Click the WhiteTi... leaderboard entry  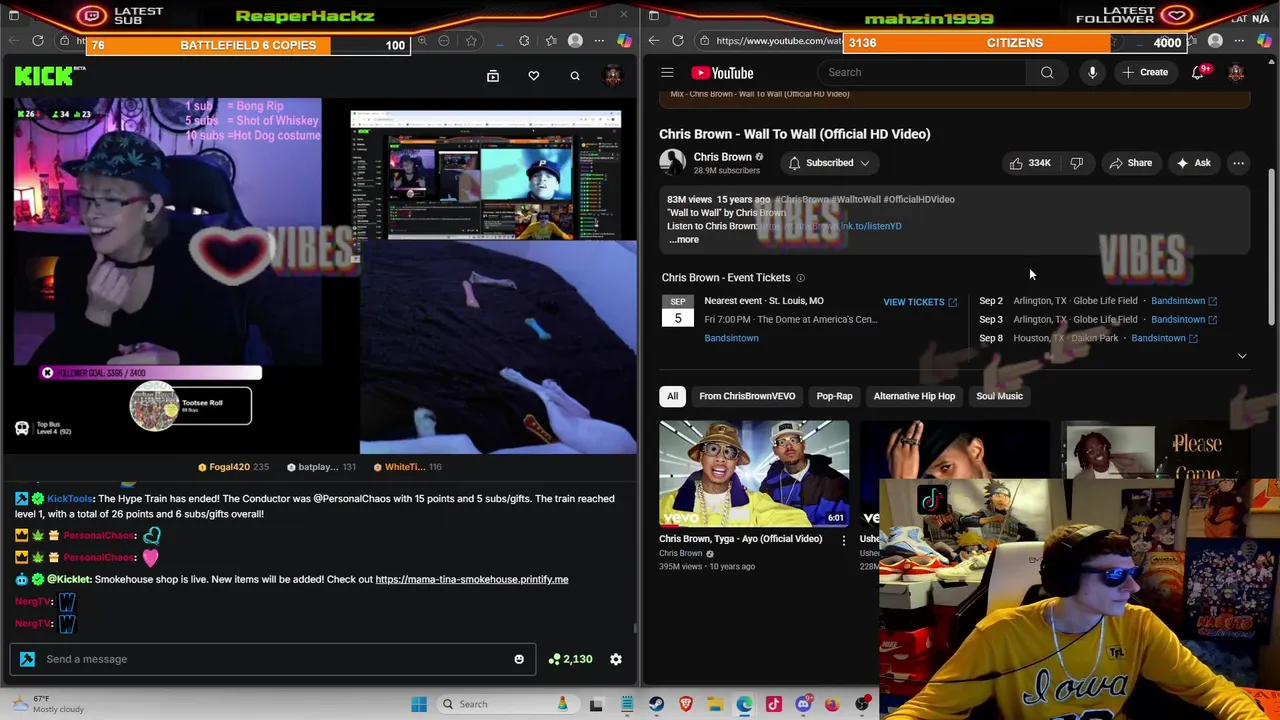click(407, 467)
